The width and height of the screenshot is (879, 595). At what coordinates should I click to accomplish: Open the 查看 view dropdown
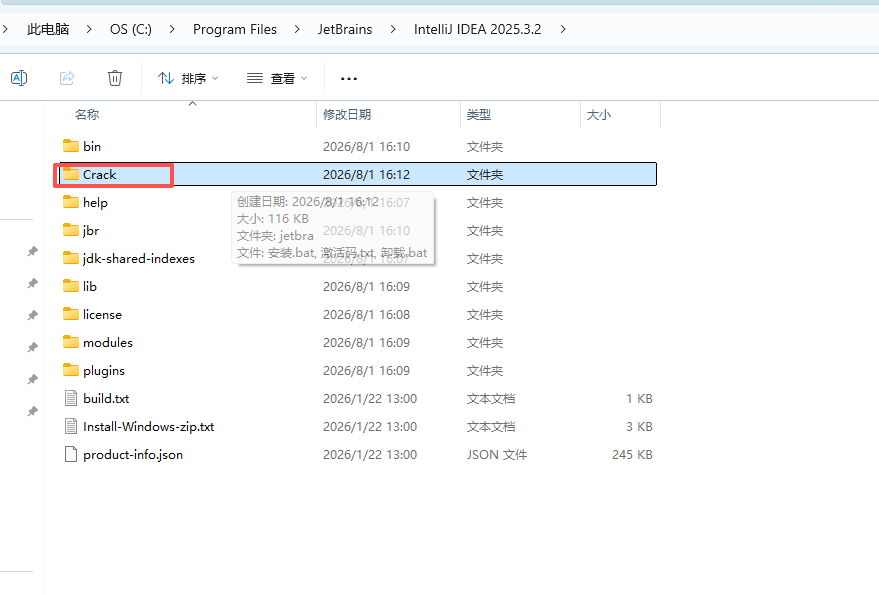[x=277, y=79]
